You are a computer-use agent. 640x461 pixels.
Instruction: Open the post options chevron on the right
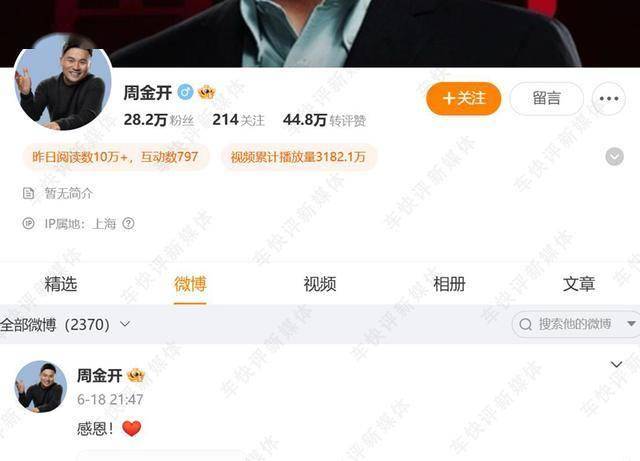pos(616,364)
